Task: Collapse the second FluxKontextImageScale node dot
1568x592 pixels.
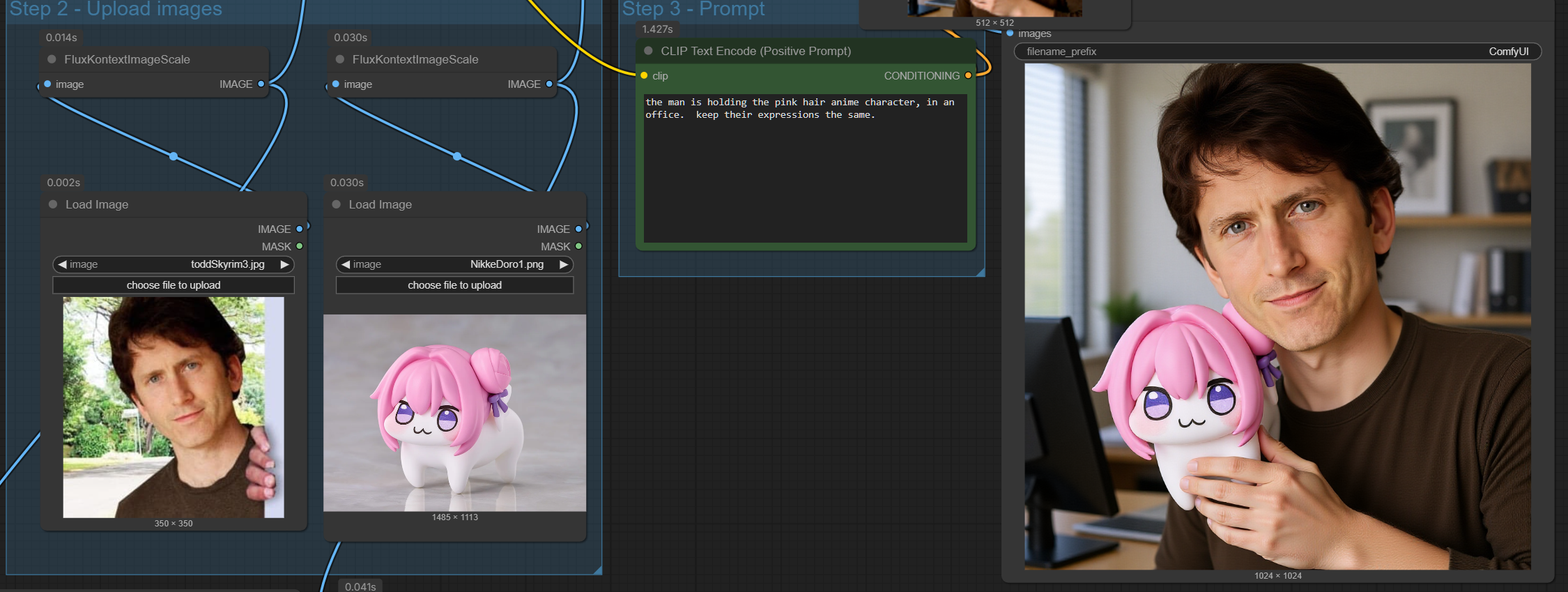Action: tap(340, 59)
